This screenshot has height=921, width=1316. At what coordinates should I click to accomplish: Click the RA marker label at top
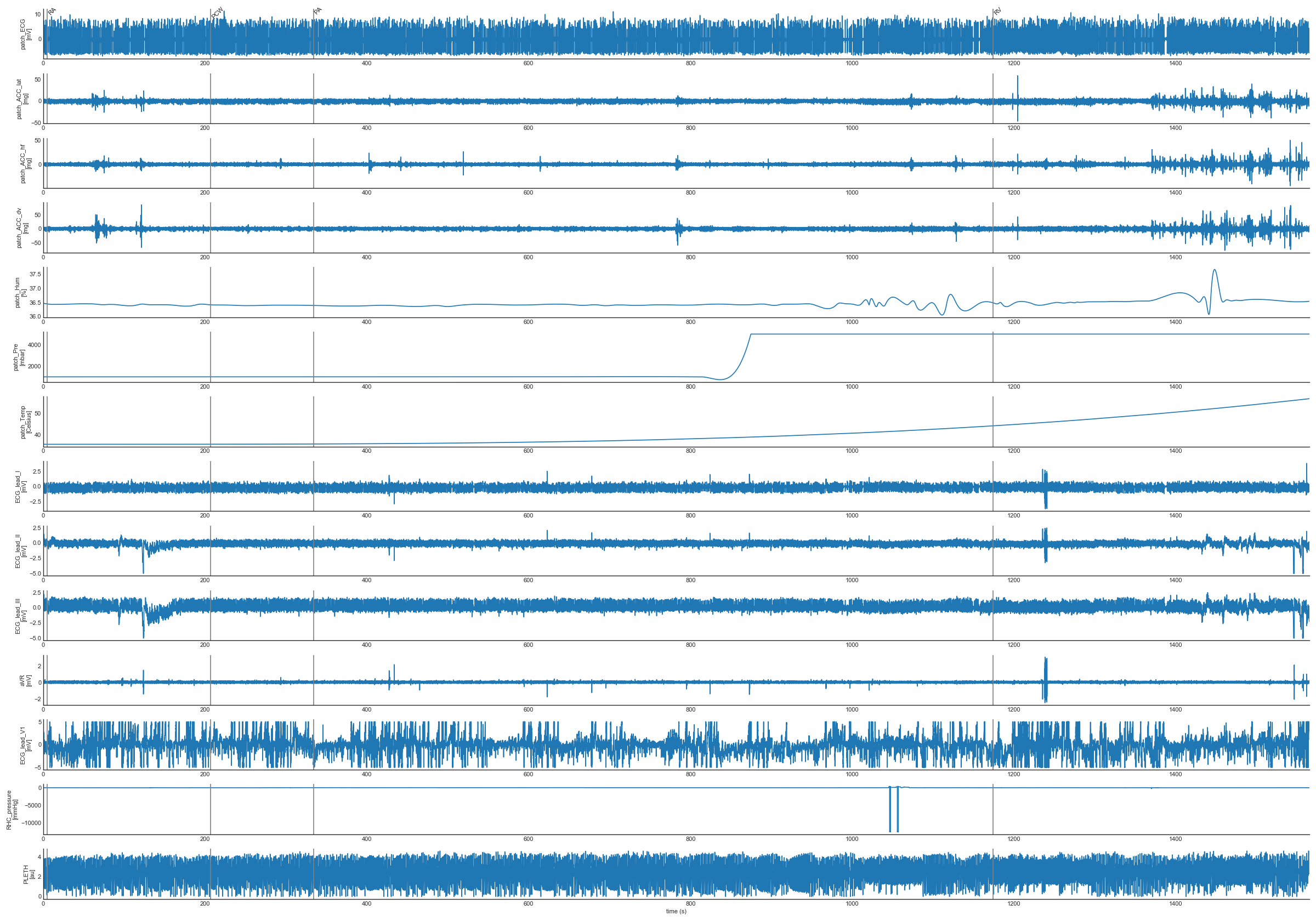coord(52,11)
